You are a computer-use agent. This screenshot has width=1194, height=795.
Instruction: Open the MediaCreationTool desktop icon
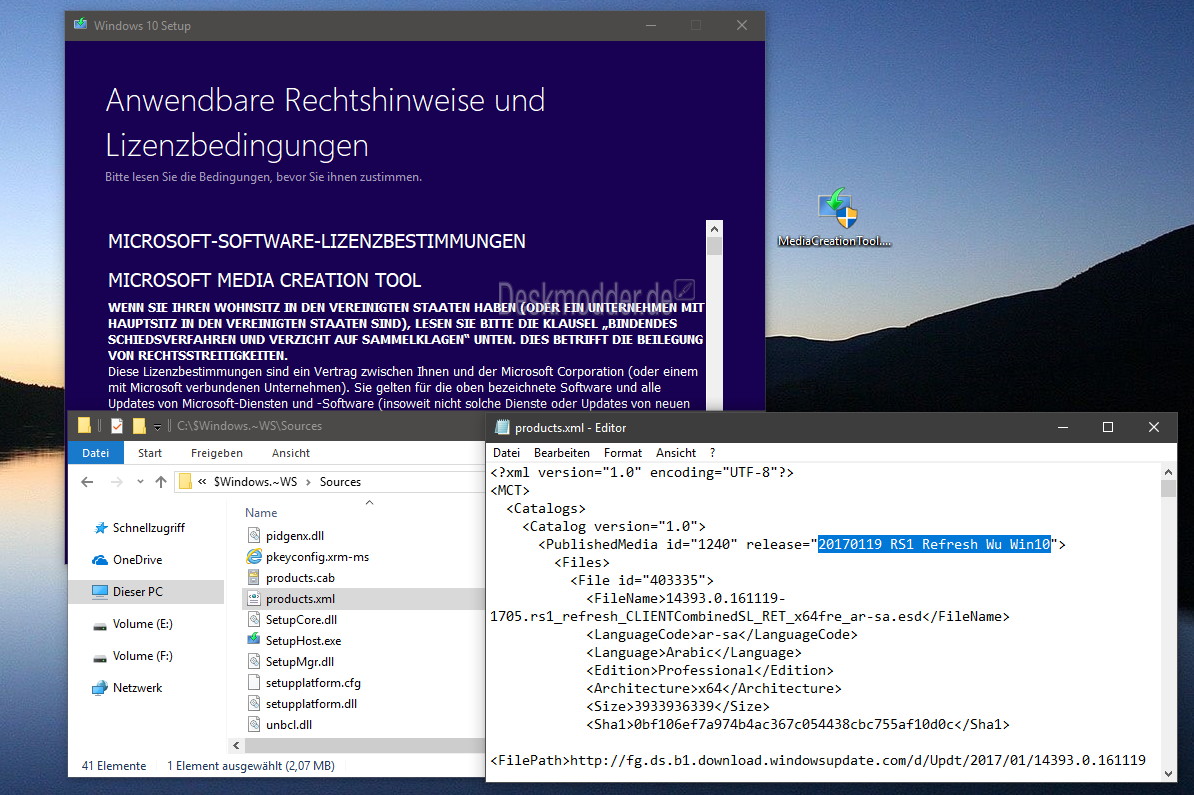836,218
